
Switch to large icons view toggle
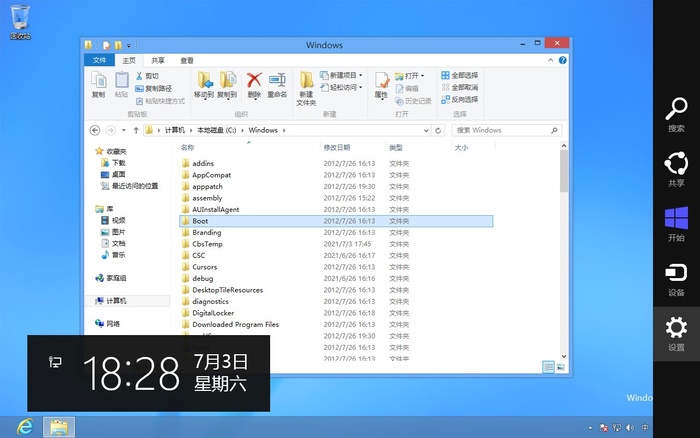pyautogui.click(x=560, y=367)
